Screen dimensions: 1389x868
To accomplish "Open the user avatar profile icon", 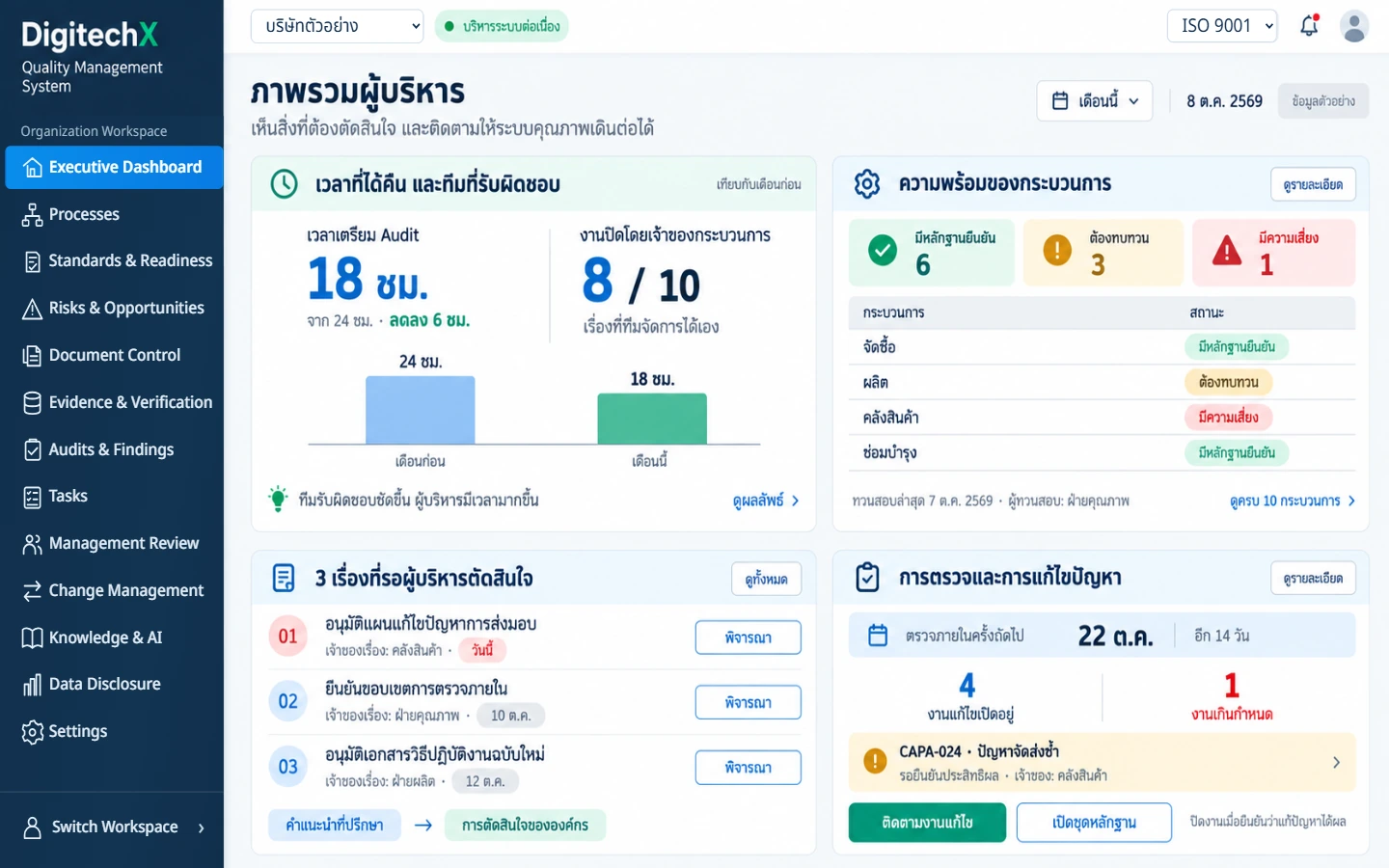I will pos(1354,26).
